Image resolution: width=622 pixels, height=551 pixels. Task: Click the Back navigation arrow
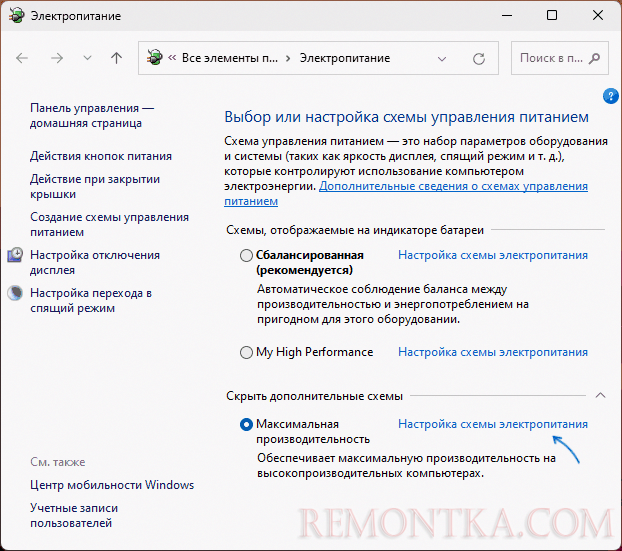pyautogui.click(x=22, y=58)
